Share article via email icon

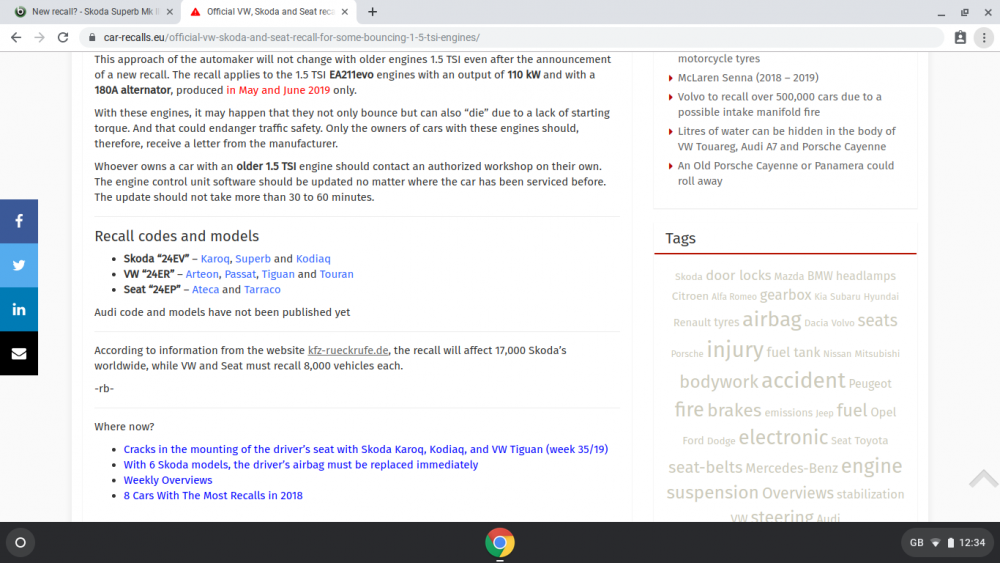[x=18, y=353]
